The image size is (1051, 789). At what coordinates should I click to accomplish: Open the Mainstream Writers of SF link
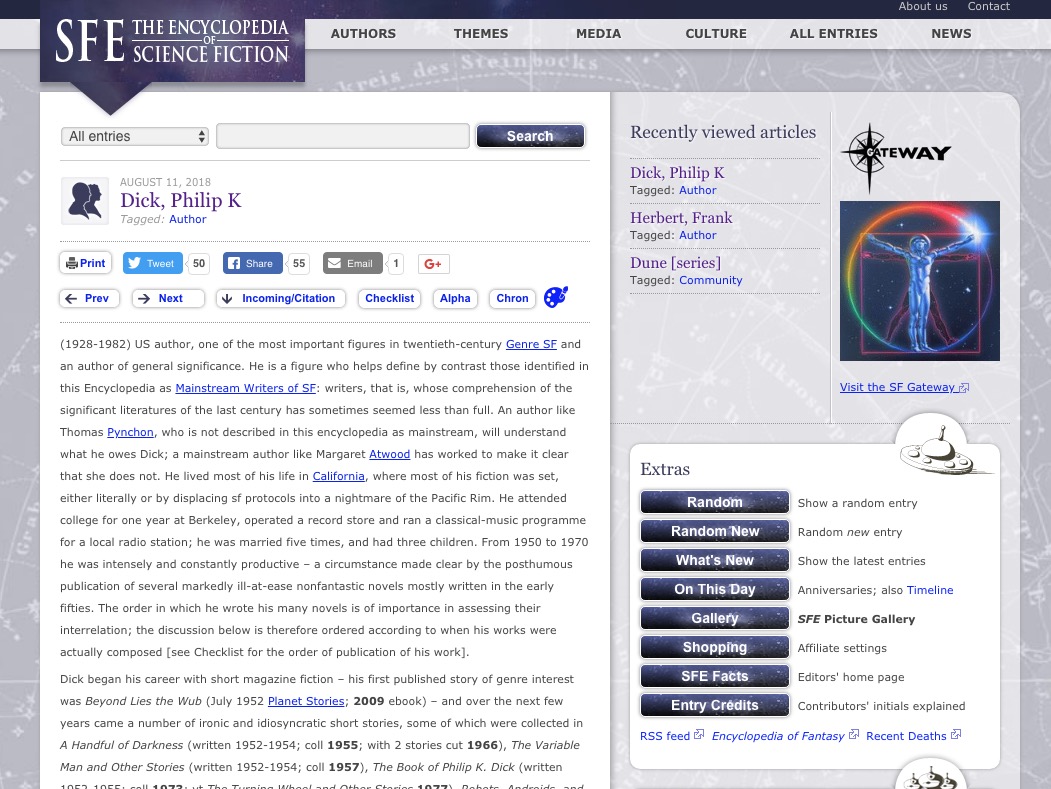tap(245, 388)
